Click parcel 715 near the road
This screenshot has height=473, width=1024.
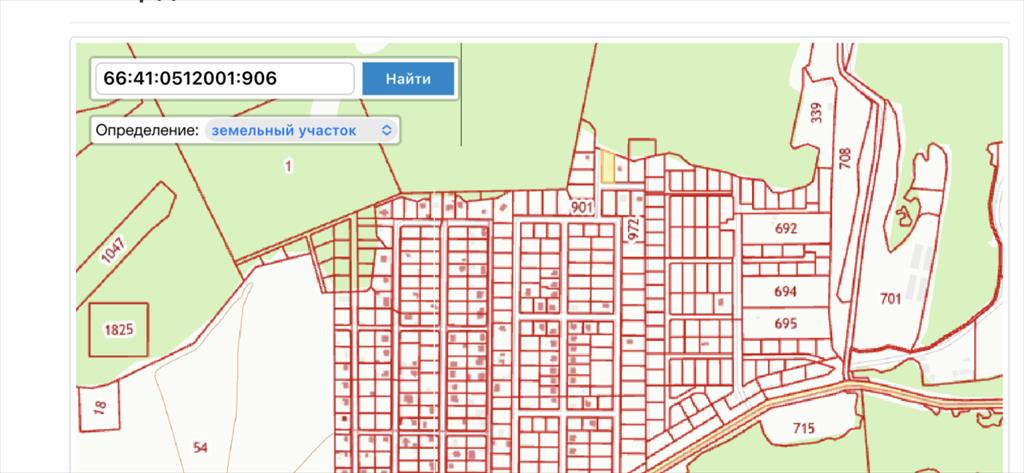(803, 429)
